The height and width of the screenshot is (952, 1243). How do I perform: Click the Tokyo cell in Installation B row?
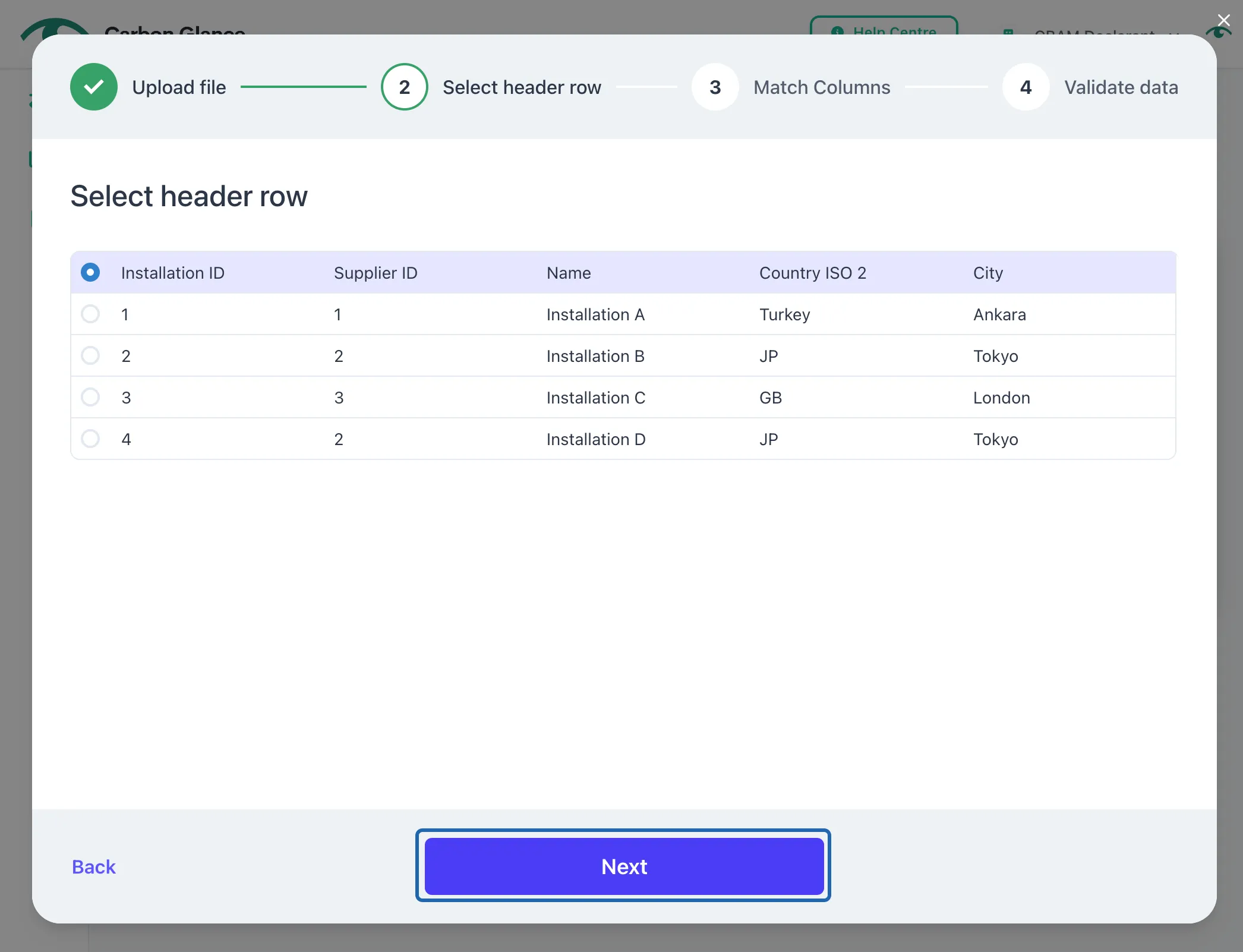(x=996, y=356)
